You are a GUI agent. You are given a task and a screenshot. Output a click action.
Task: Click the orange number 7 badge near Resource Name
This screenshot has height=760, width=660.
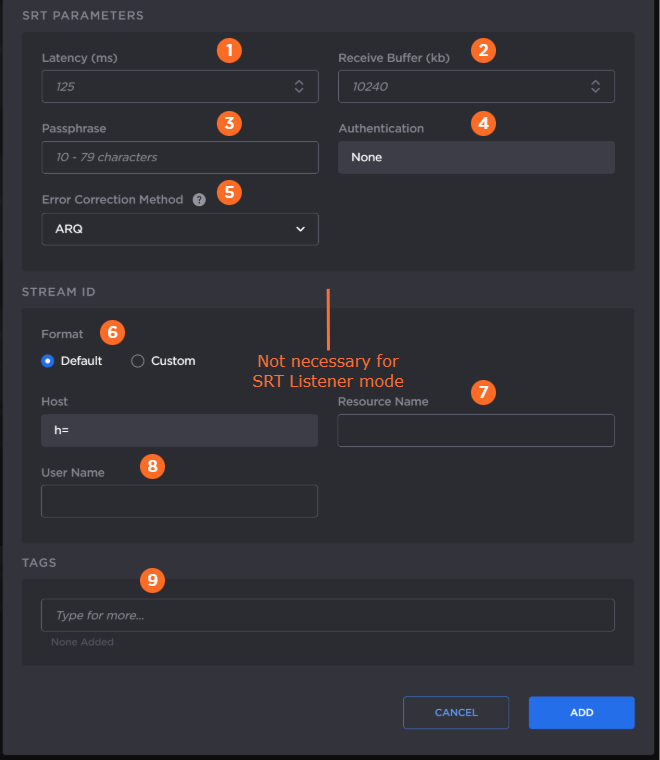[484, 392]
